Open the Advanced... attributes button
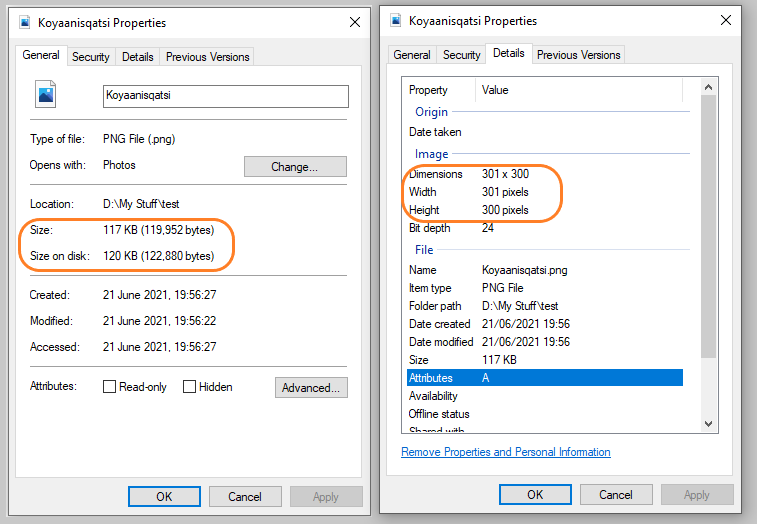Image resolution: width=757 pixels, height=524 pixels. pyautogui.click(x=311, y=387)
